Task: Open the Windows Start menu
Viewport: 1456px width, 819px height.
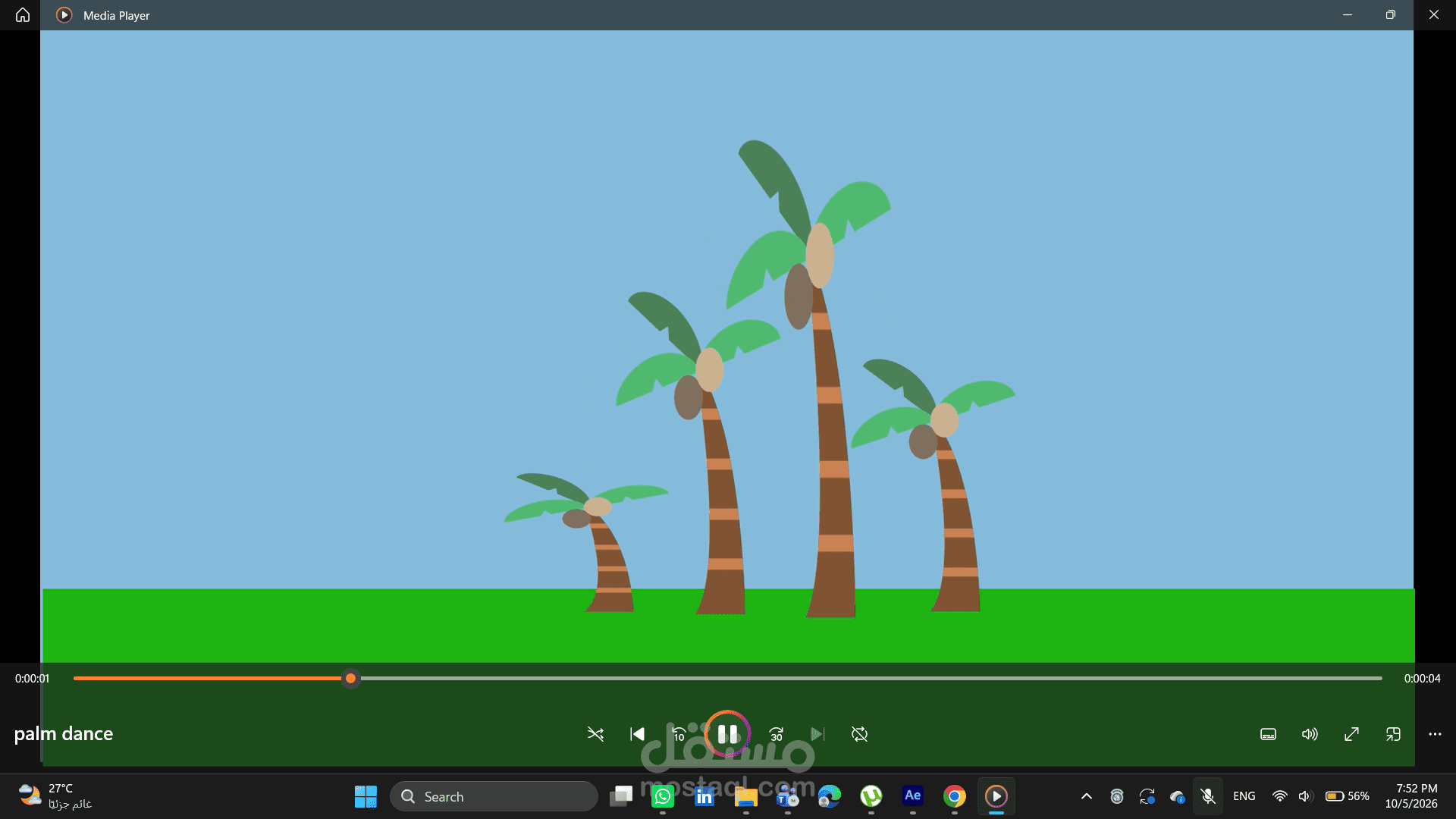Action: click(366, 796)
